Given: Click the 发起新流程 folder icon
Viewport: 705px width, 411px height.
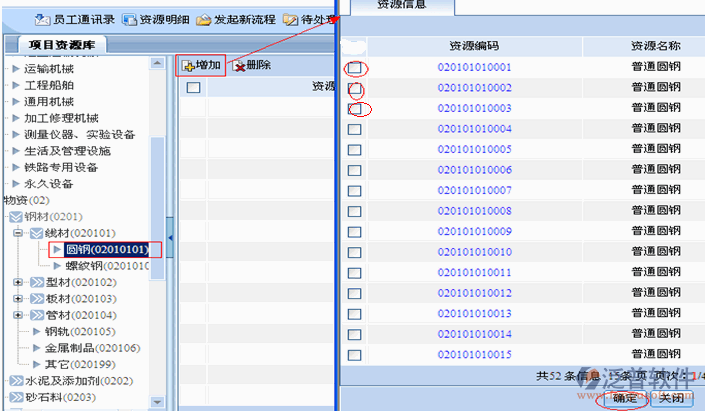Looking at the screenshot, I should click(203, 20).
